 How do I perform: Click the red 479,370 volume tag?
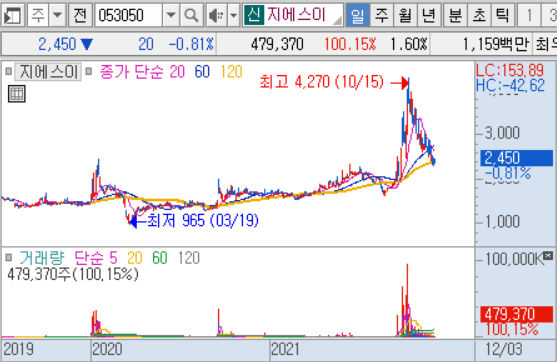click(x=517, y=314)
